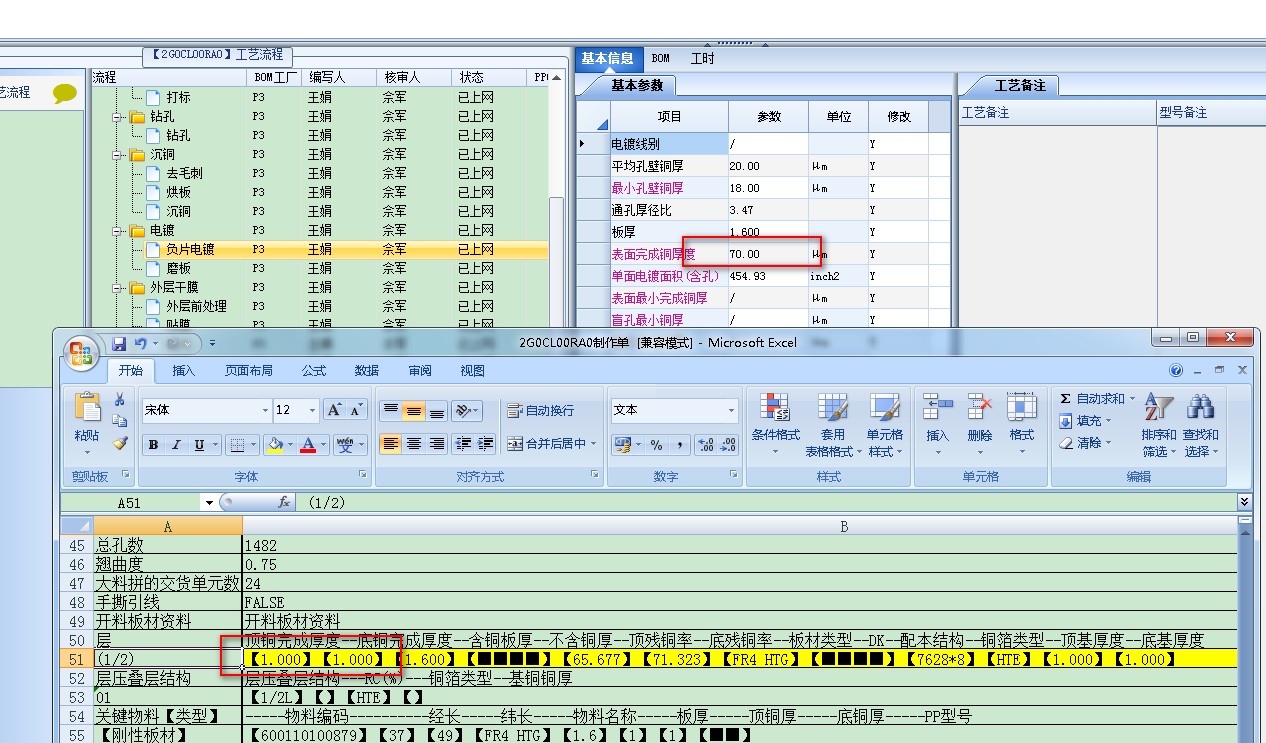Apply comma thousands separator style

[x=680, y=445]
